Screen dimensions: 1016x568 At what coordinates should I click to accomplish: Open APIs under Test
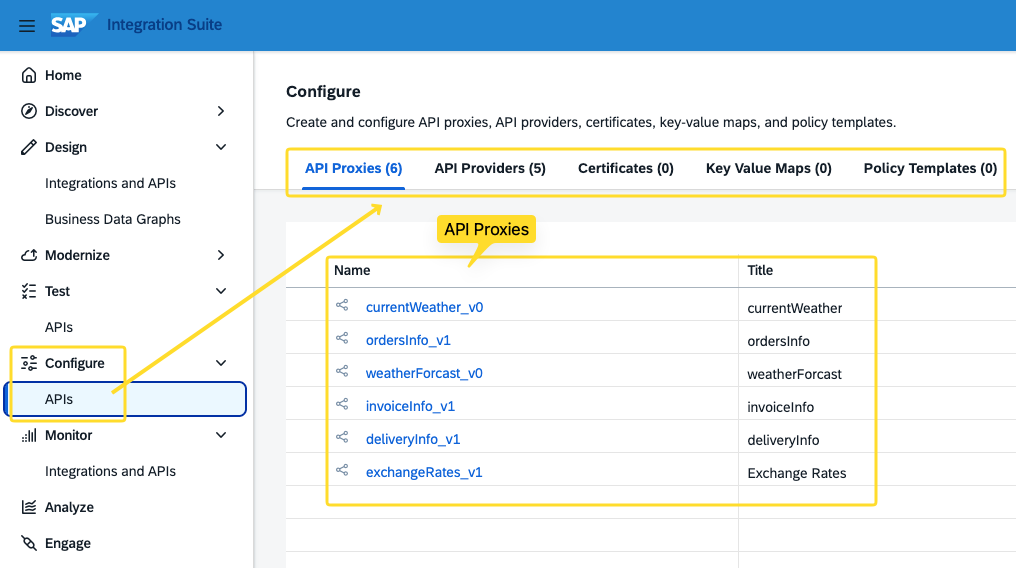[x=59, y=327]
